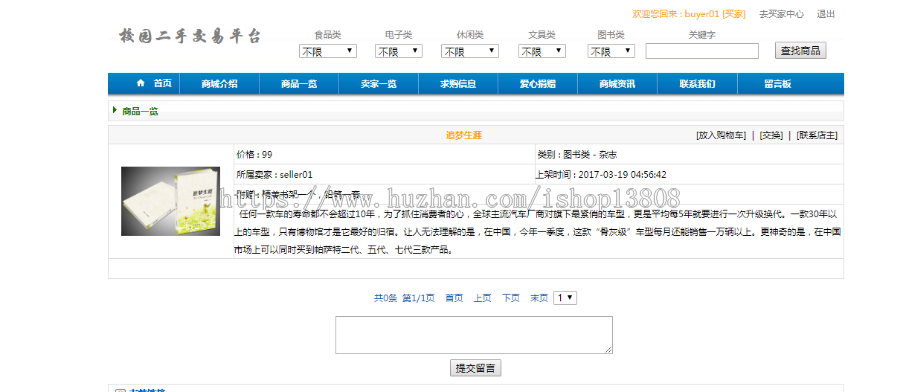The image size is (900, 392).
Task: Click the 下页 next page link
Action: pos(511,298)
